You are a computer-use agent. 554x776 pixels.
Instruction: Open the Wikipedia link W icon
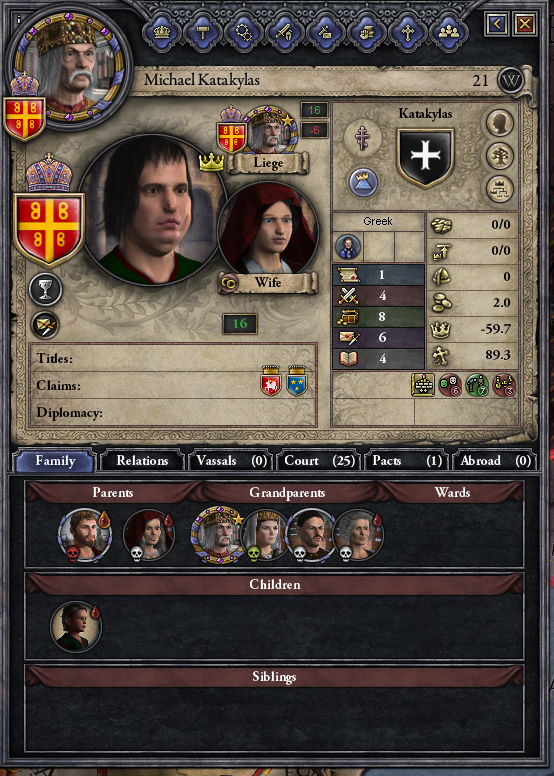point(511,81)
